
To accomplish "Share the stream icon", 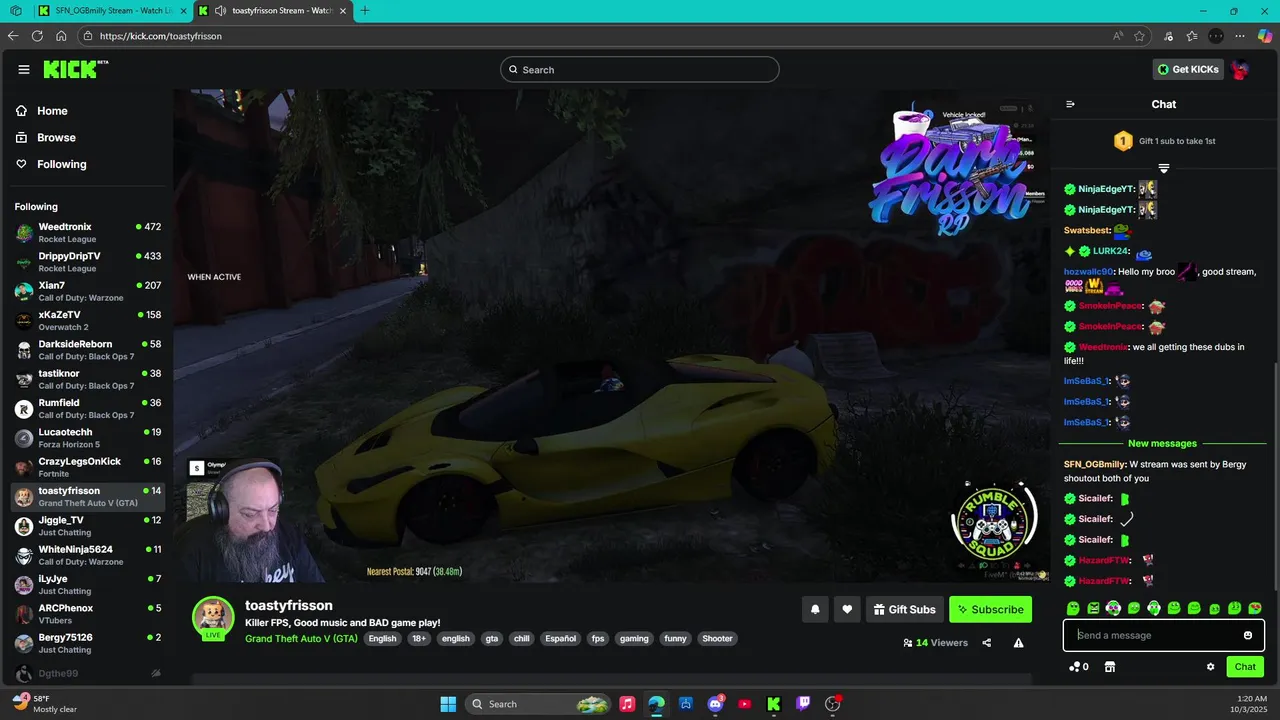I will [987, 643].
